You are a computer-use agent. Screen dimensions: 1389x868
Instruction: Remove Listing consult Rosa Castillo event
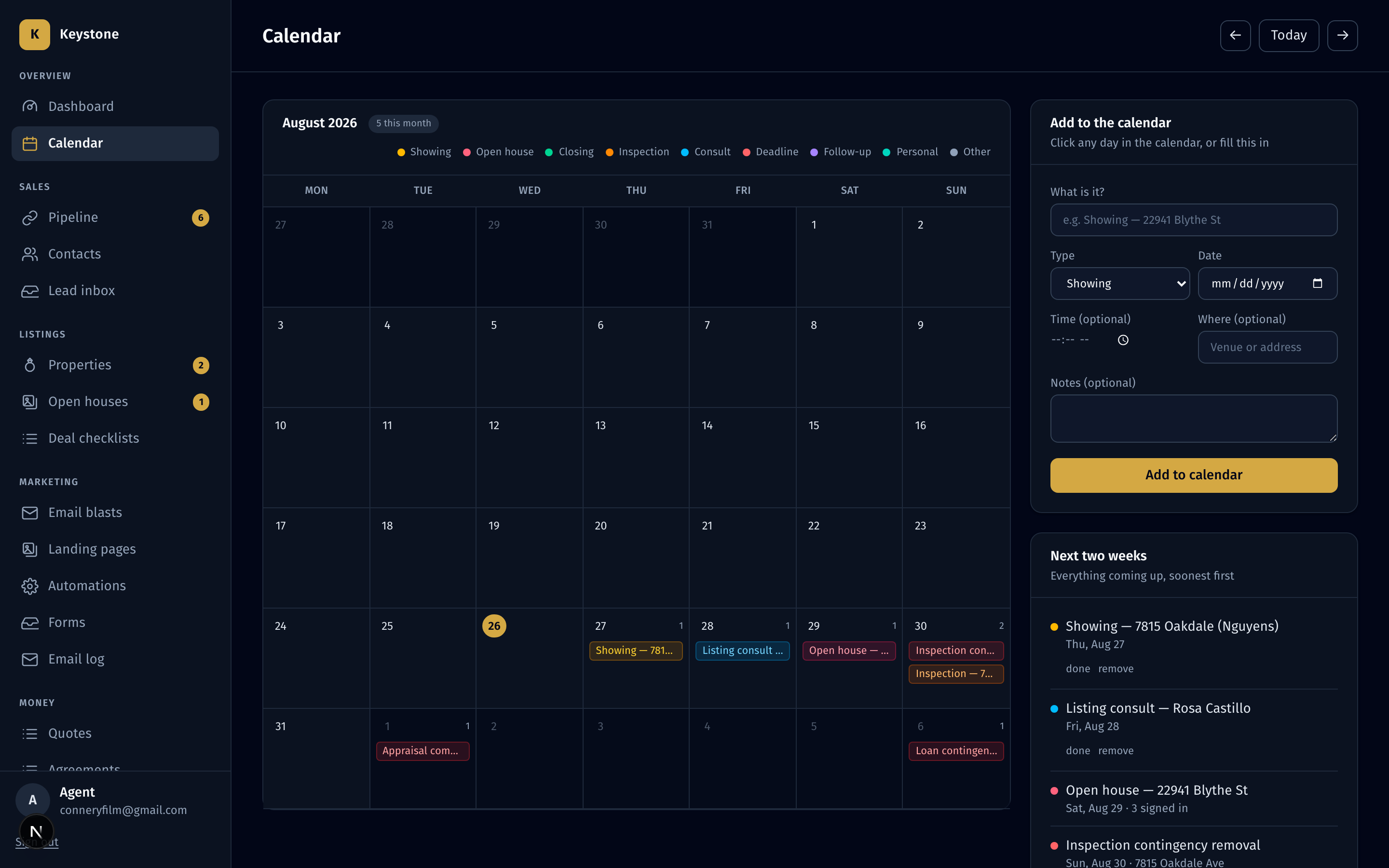(1116, 751)
